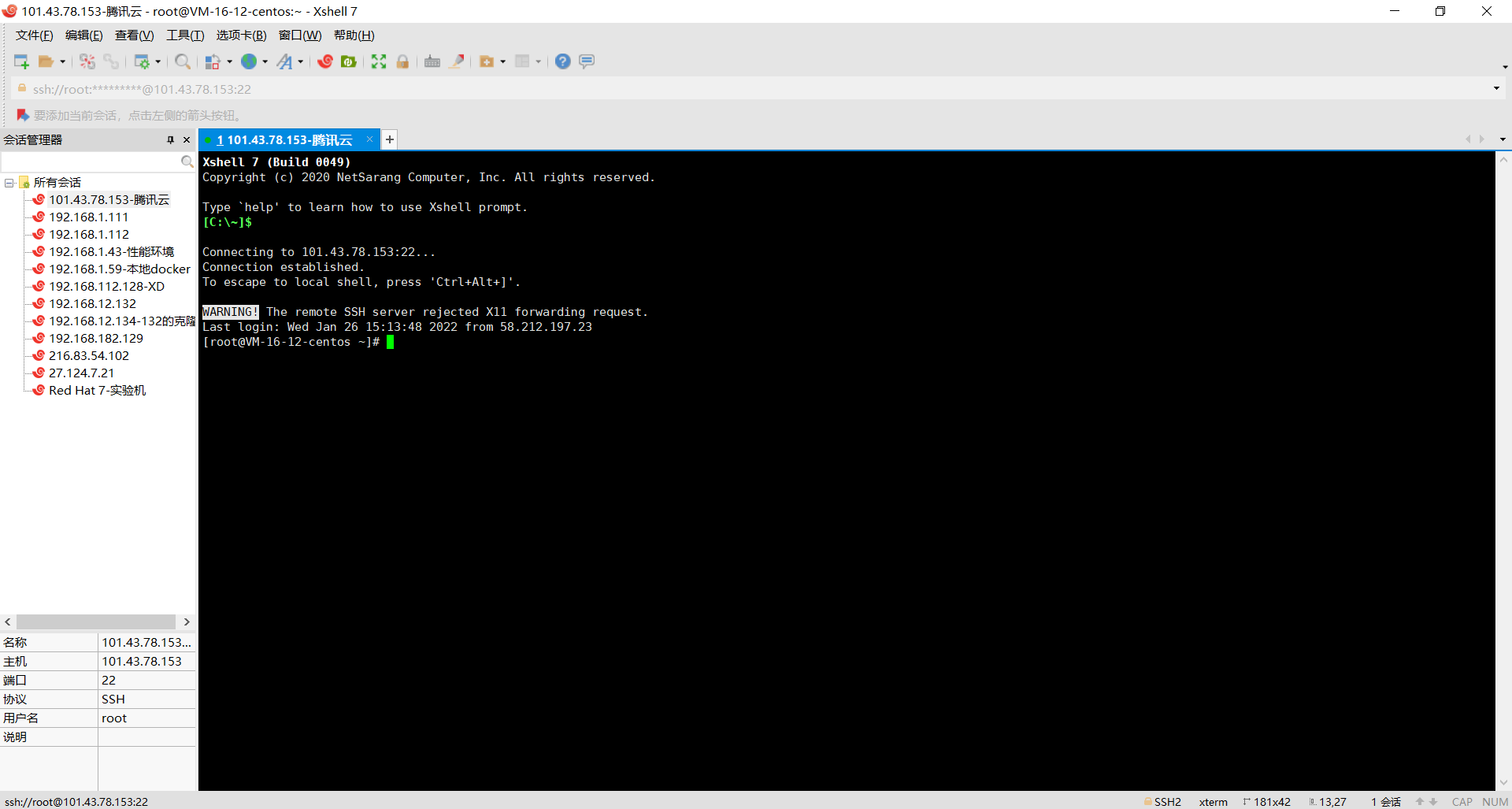The height and width of the screenshot is (809, 1512).
Task: Open the 编辑(E) menu
Action: click(x=84, y=35)
